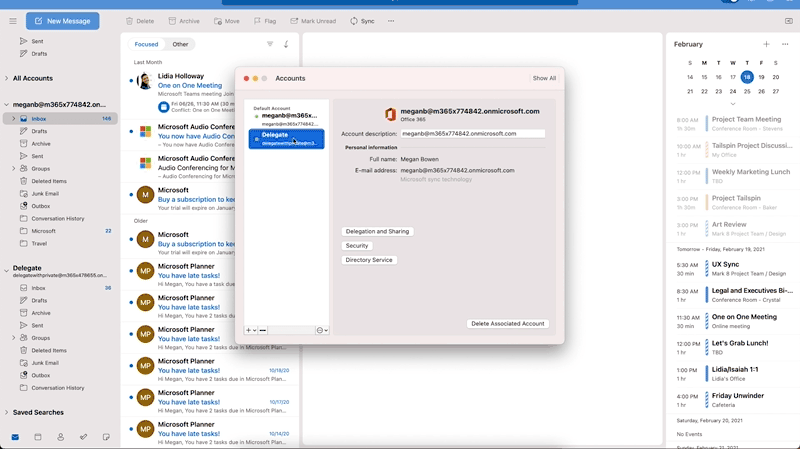The image size is (800, 449).
Task: Open the calendar invite icon under Lidia's email
Action: 163,107
